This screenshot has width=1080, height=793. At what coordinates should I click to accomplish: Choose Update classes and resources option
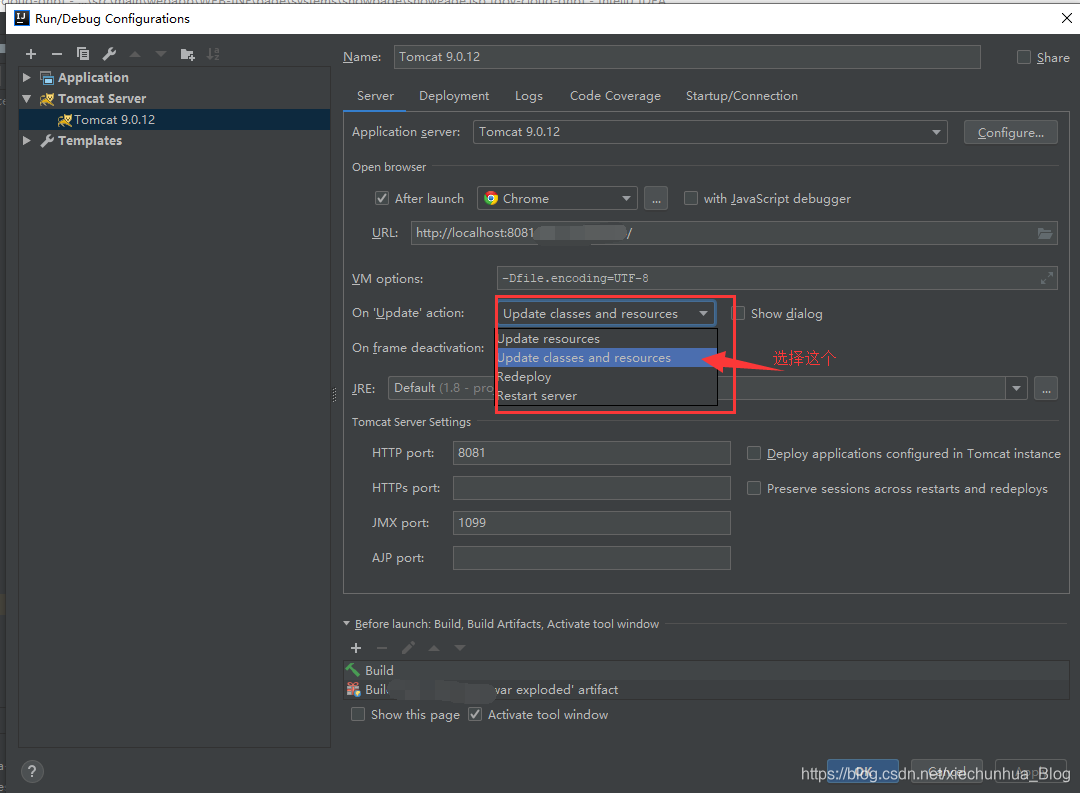click(607, 358)
